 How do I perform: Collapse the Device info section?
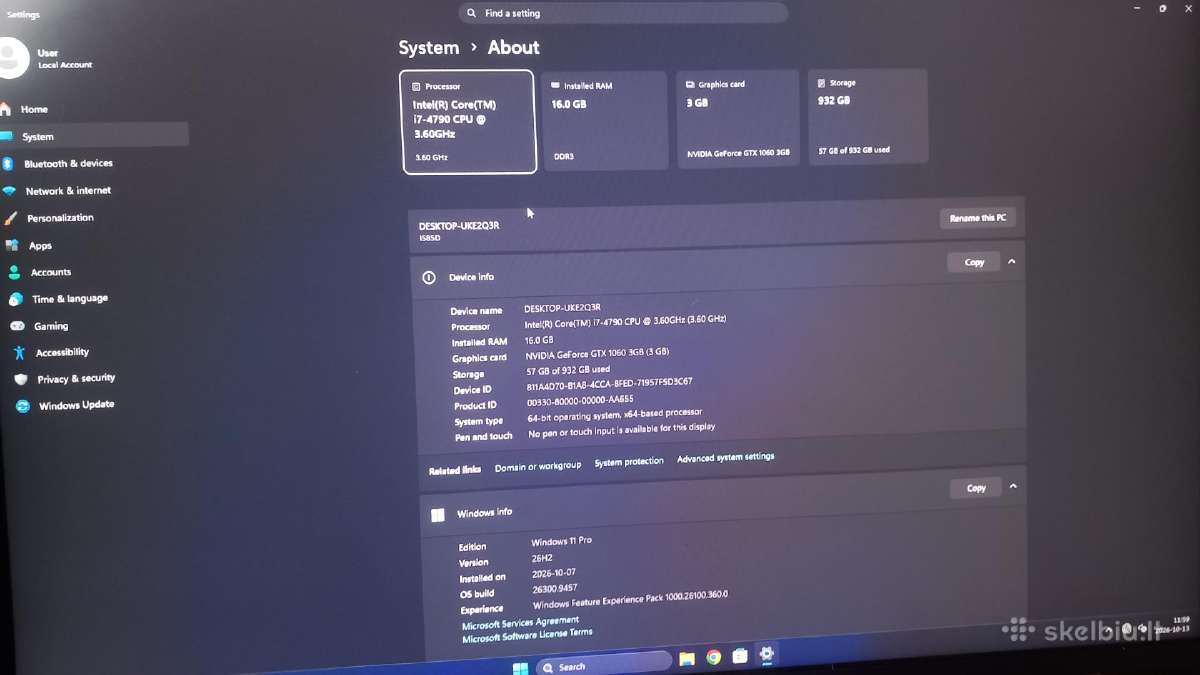click(1012, 262)
